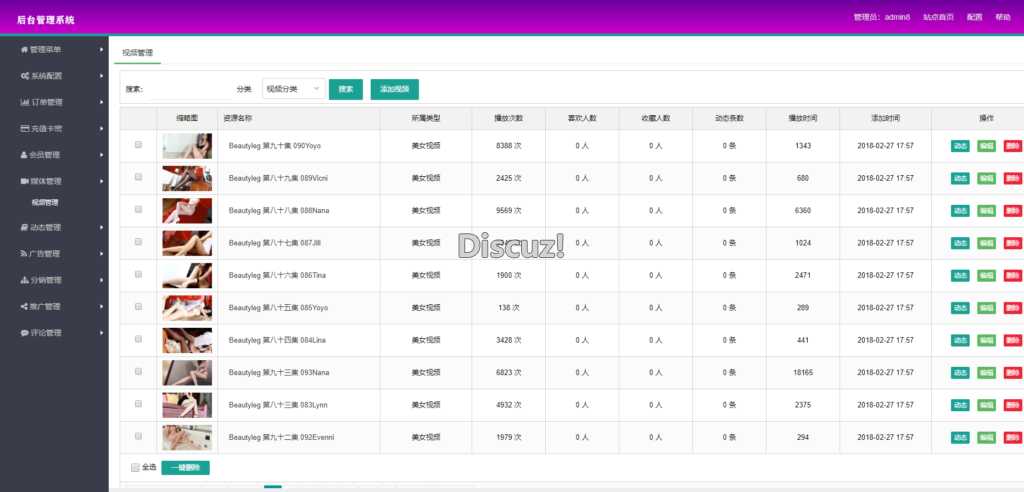Click the 删除 button in the 092Evenni row

tap(1012, 437)
